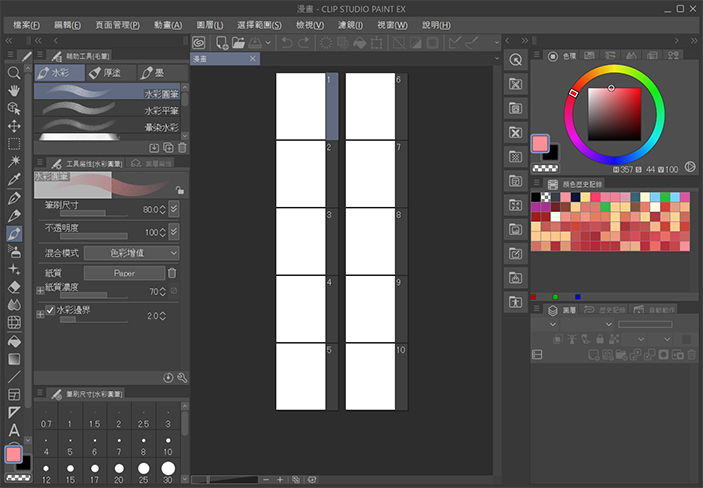
Task: Delete the paper texture with trash icon
Action: [172, 273]
